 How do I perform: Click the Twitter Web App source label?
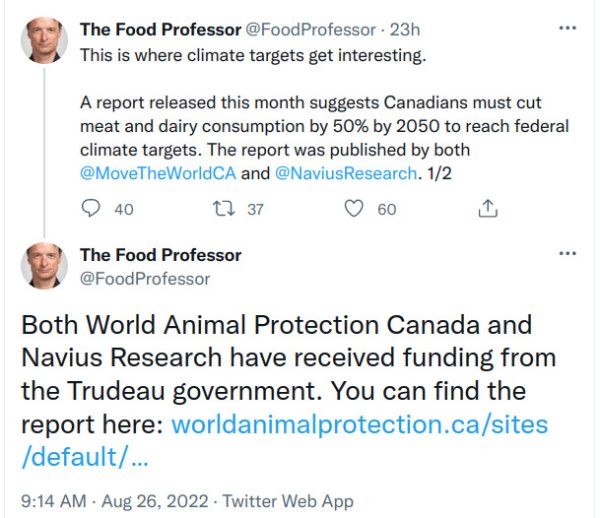287,500
